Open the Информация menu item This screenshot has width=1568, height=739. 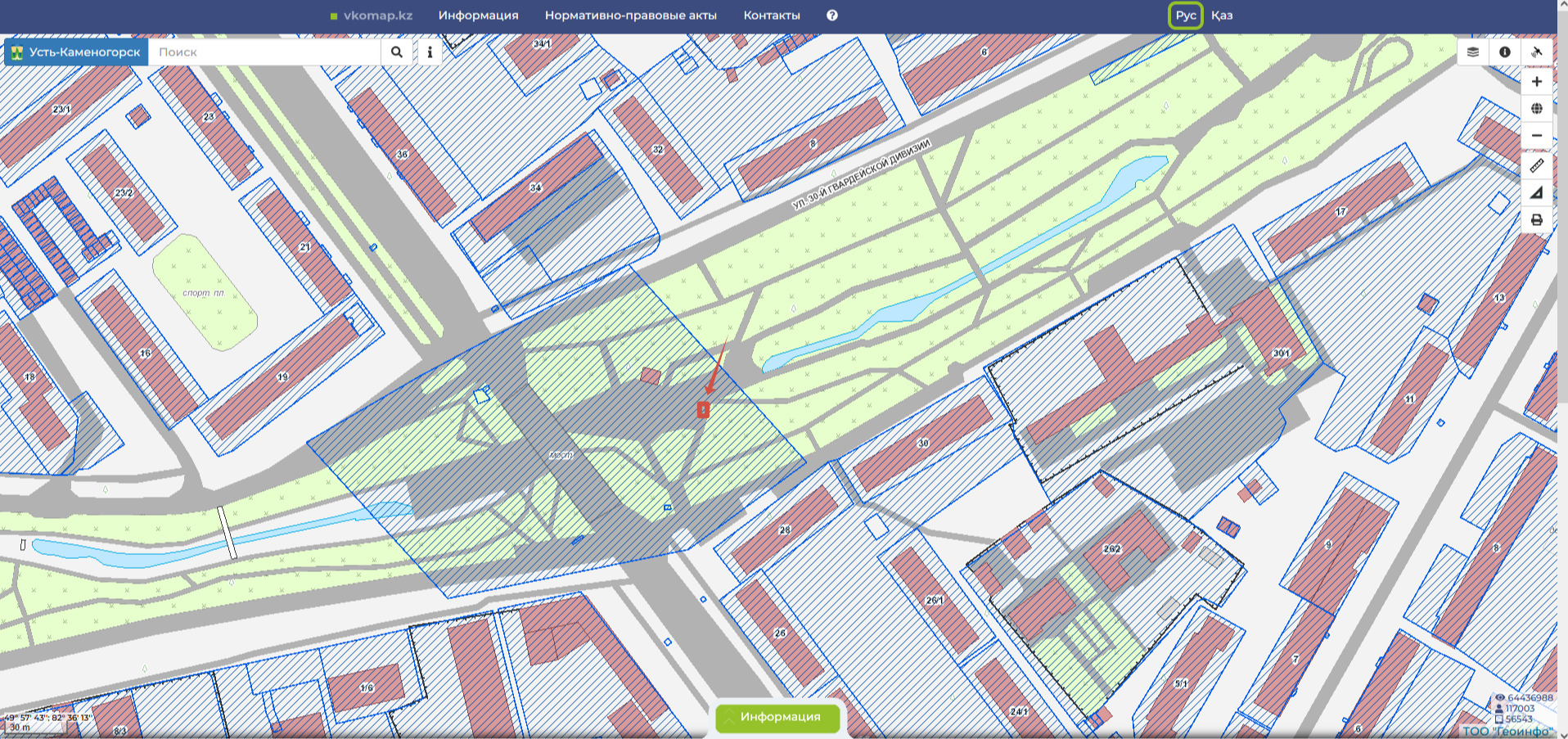[479, 16]
